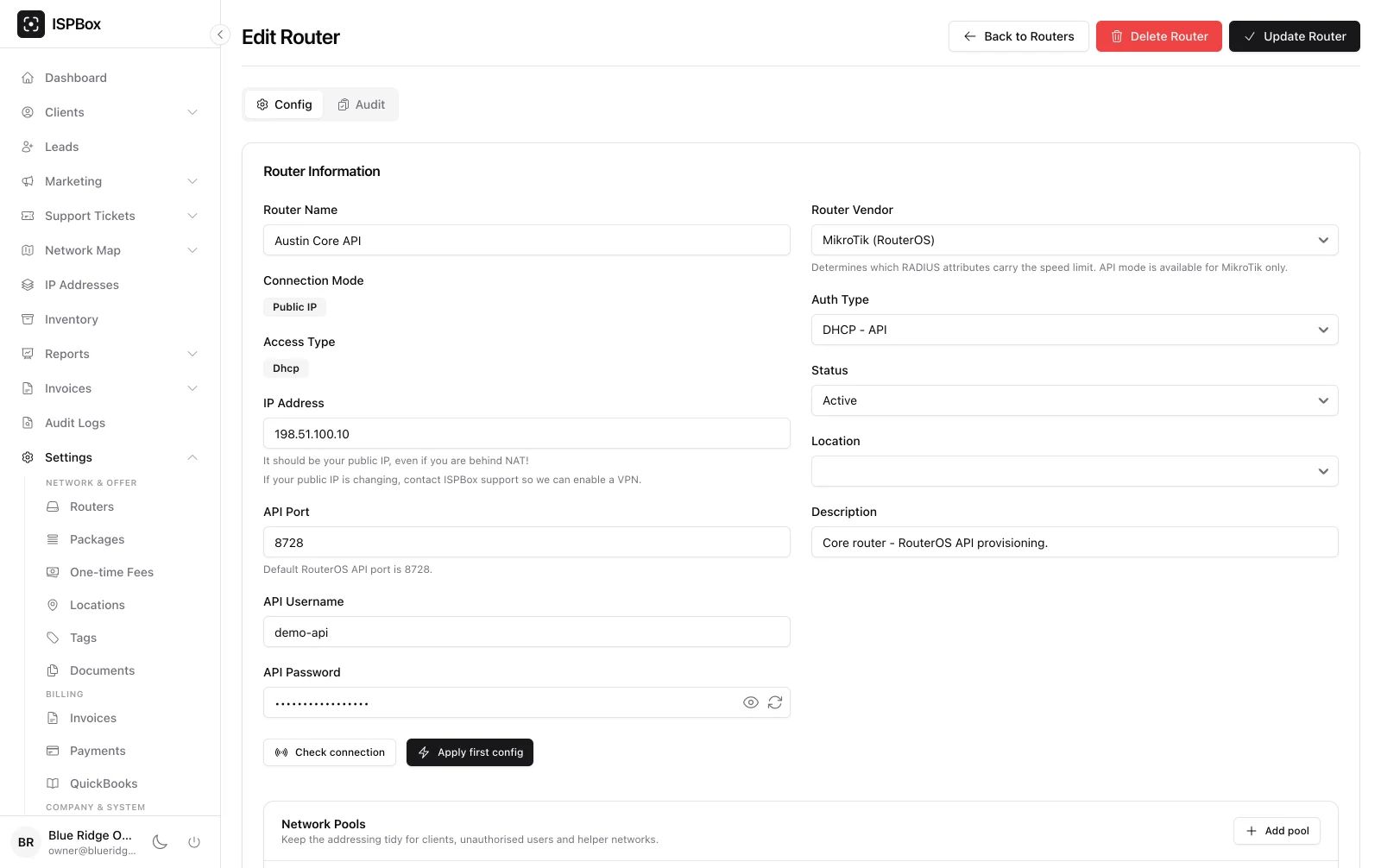The height and width of the screenshot is (868, 1381).
Task: Click the Payments card icon
Action: 53,751
